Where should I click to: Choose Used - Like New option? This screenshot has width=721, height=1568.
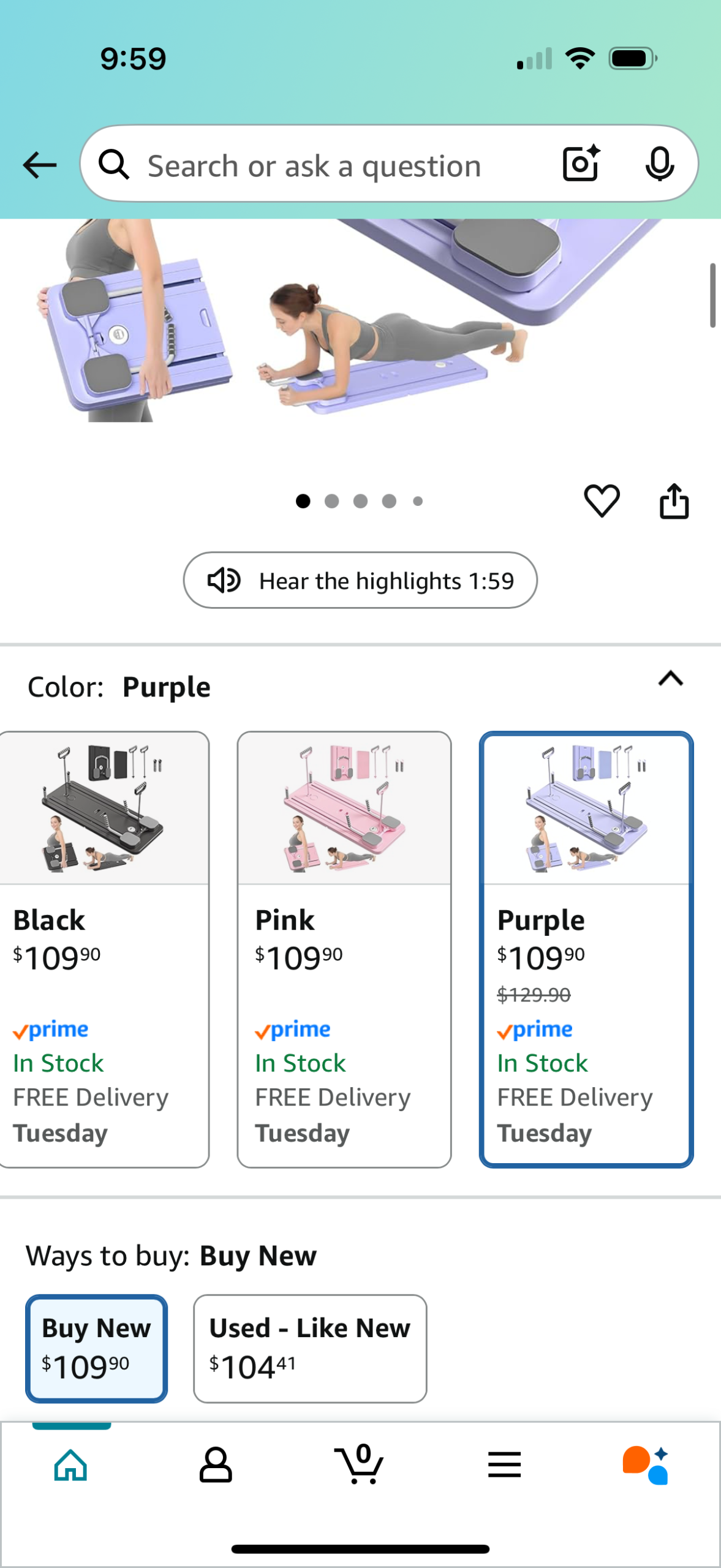coord(310,1349)
